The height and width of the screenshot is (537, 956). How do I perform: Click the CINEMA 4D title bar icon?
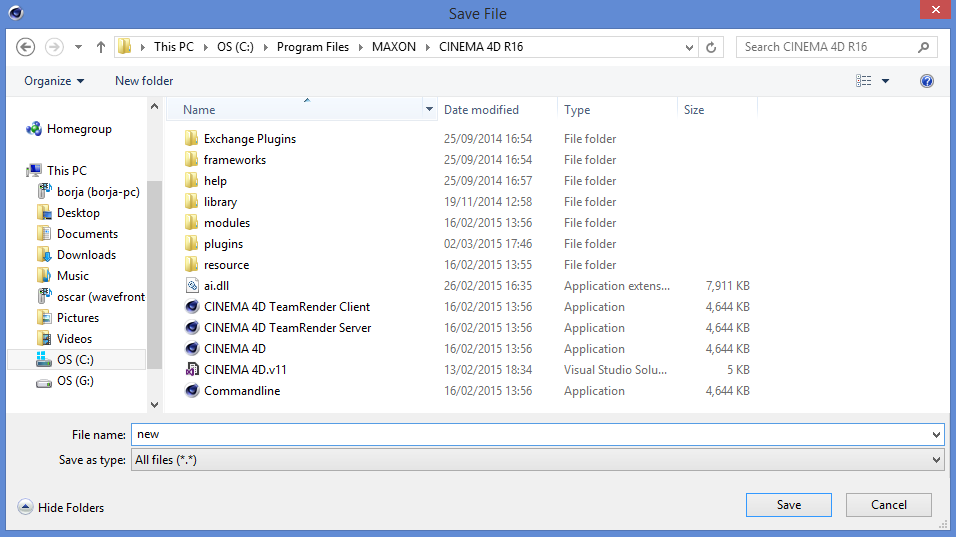[16, 13]
